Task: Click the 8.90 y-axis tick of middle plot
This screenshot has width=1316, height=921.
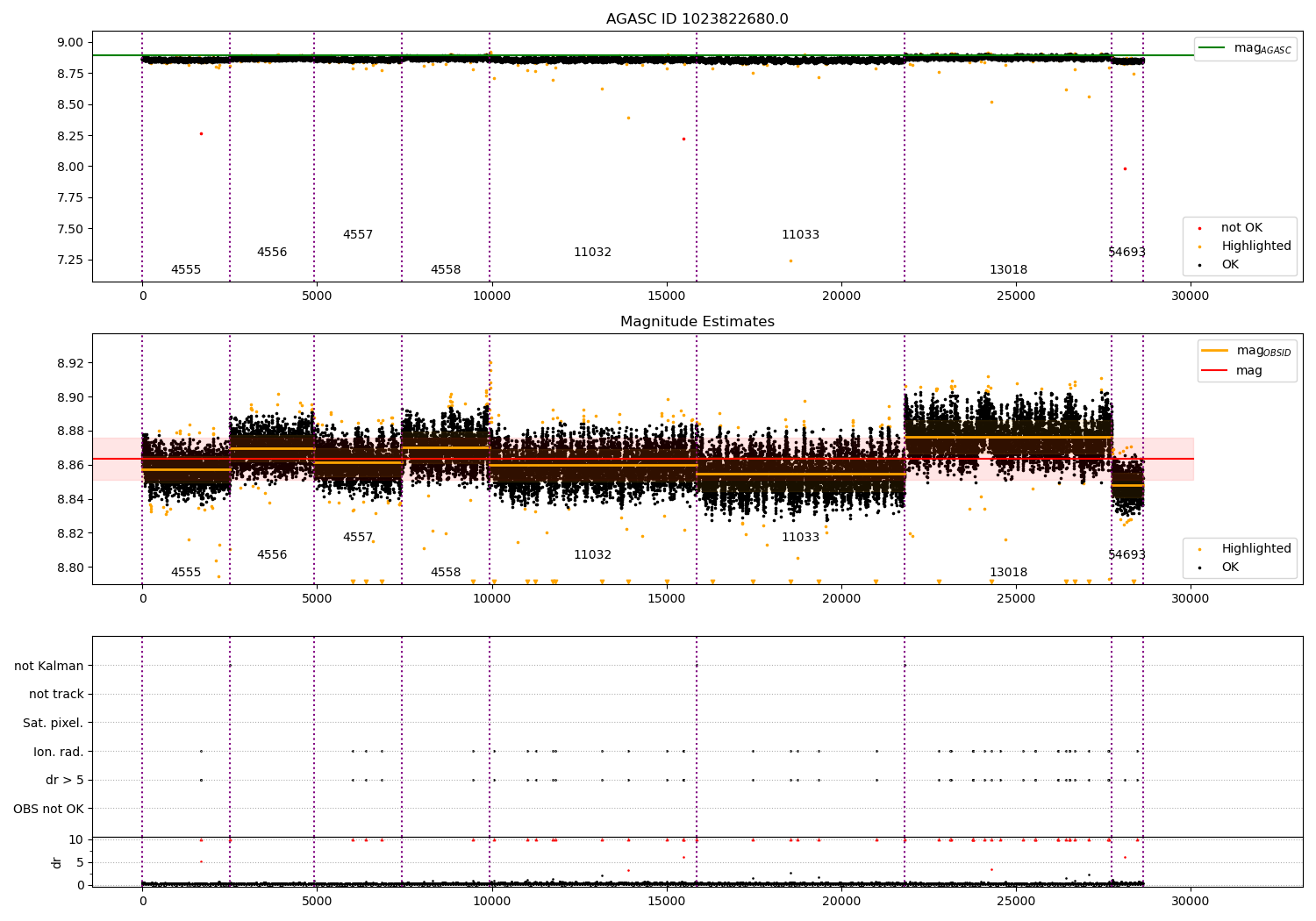Action: pos(71,397)
